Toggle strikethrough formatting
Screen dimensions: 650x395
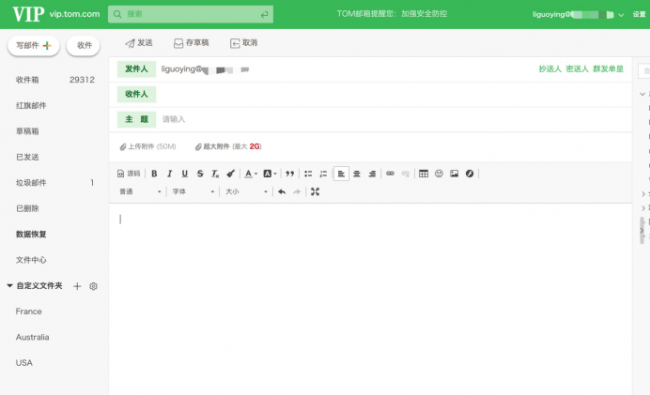pyautogui.click(x=200, y=174)
